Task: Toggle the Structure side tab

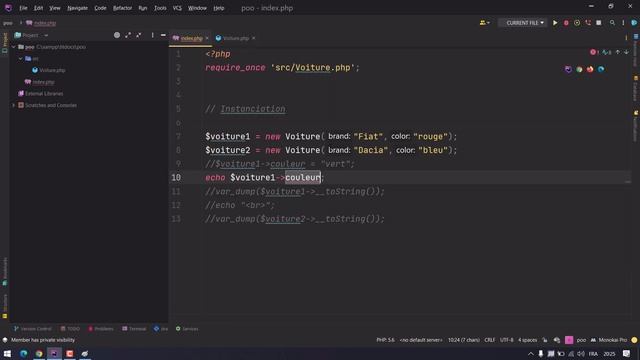Action: point(4,306)
